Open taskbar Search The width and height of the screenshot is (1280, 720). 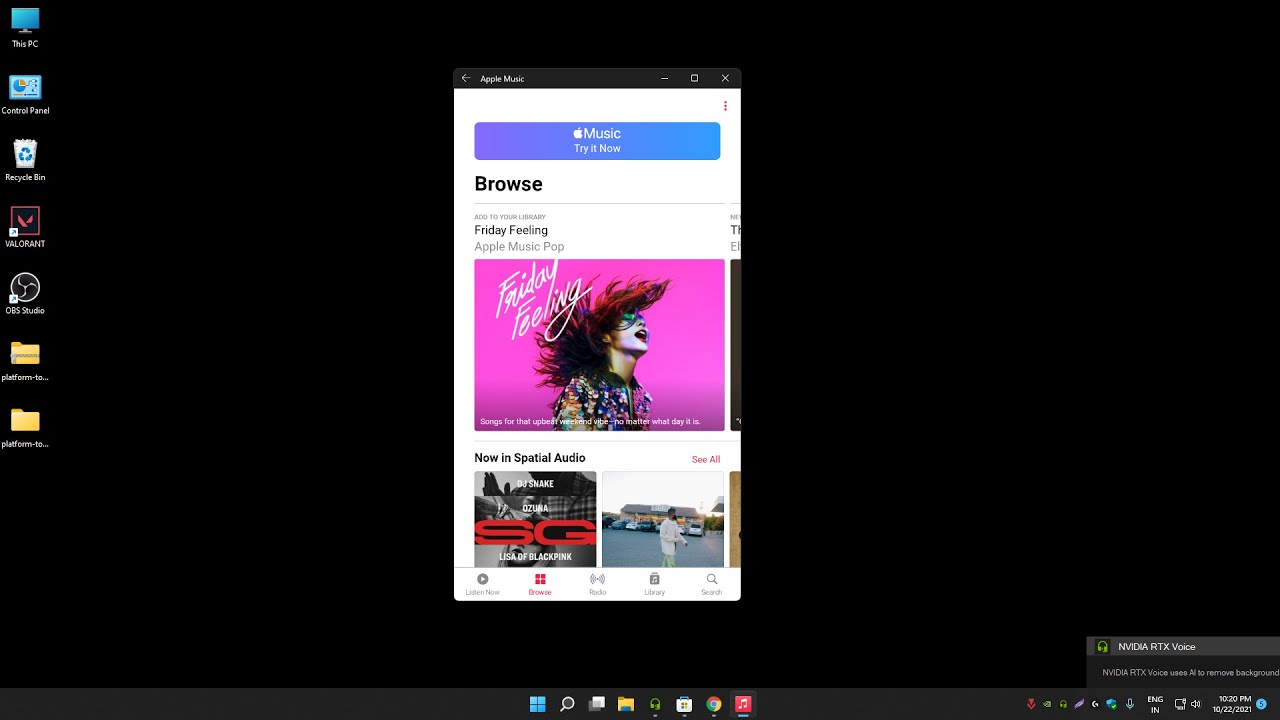(x=567, y=704)
